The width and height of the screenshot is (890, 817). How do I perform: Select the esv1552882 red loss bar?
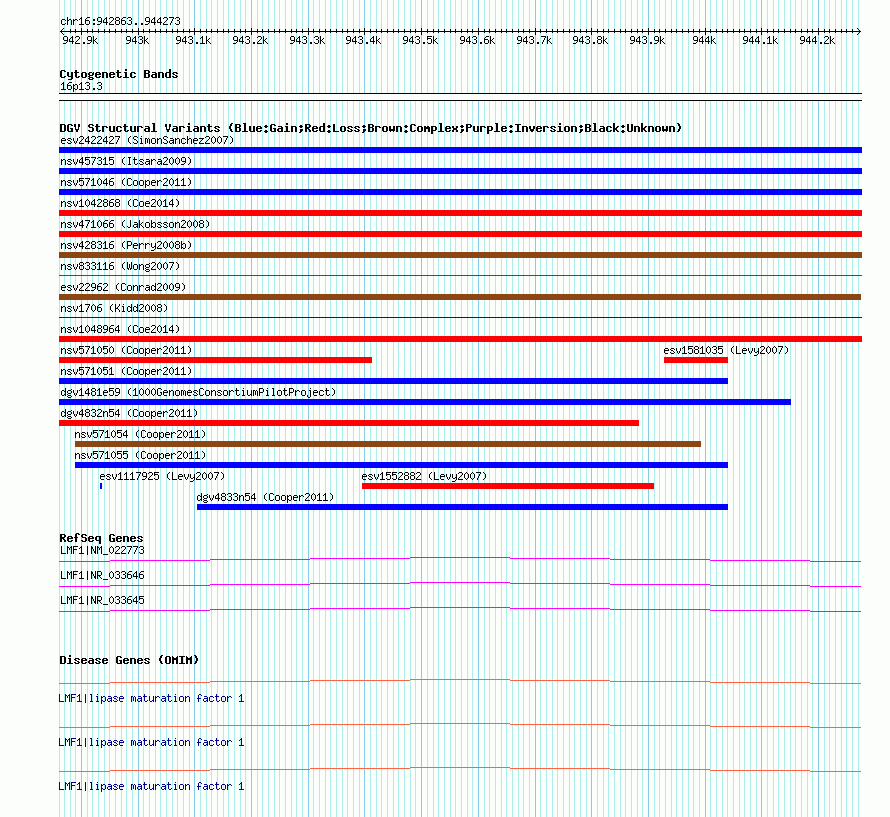[508, 486]
